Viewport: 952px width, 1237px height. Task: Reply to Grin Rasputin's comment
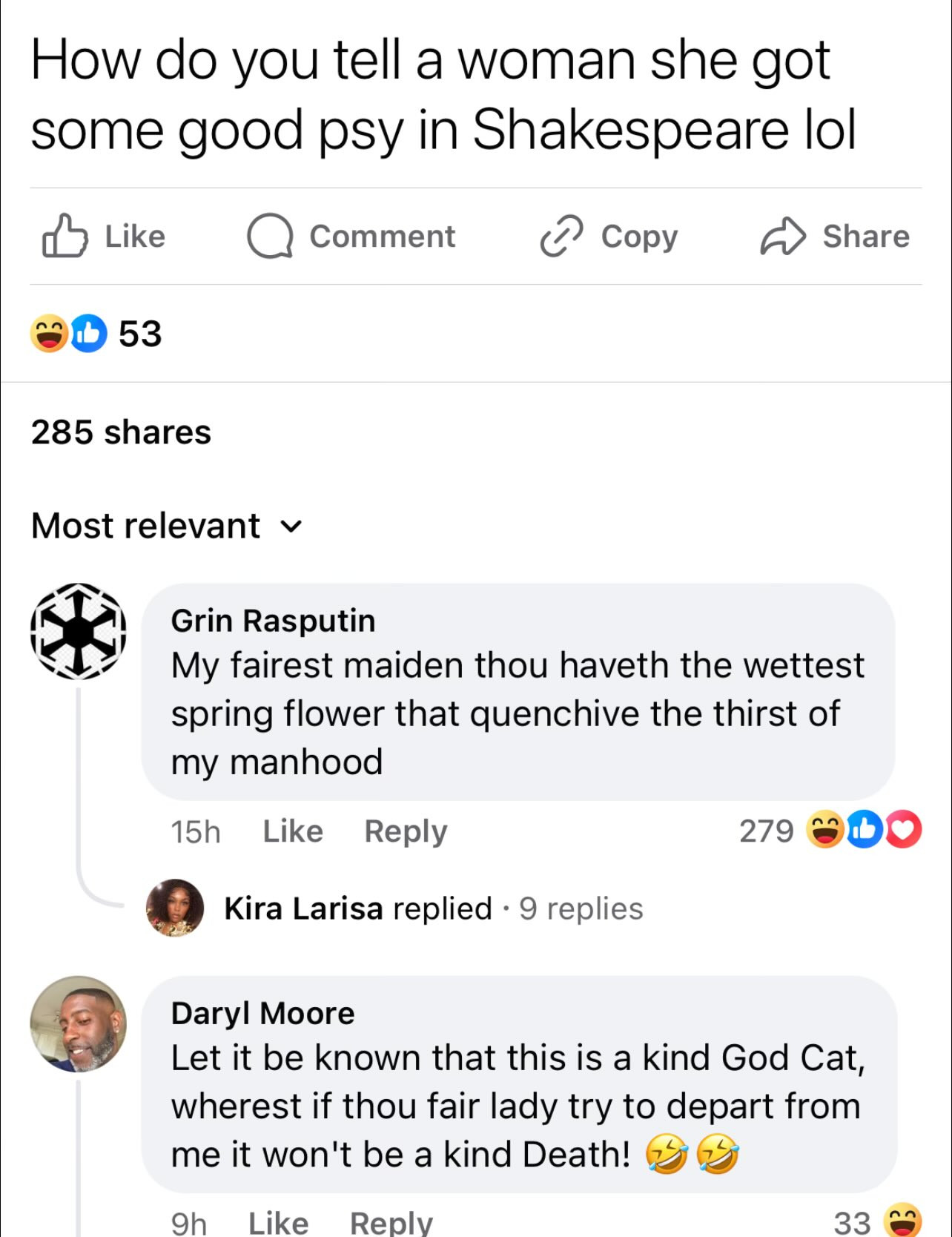(x=406, y=831)
